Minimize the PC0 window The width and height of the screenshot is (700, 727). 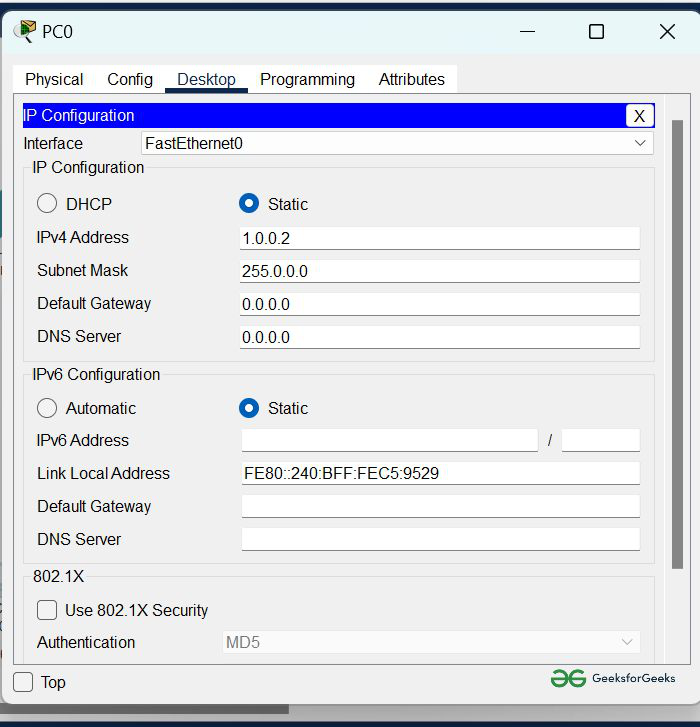(528, 32)
